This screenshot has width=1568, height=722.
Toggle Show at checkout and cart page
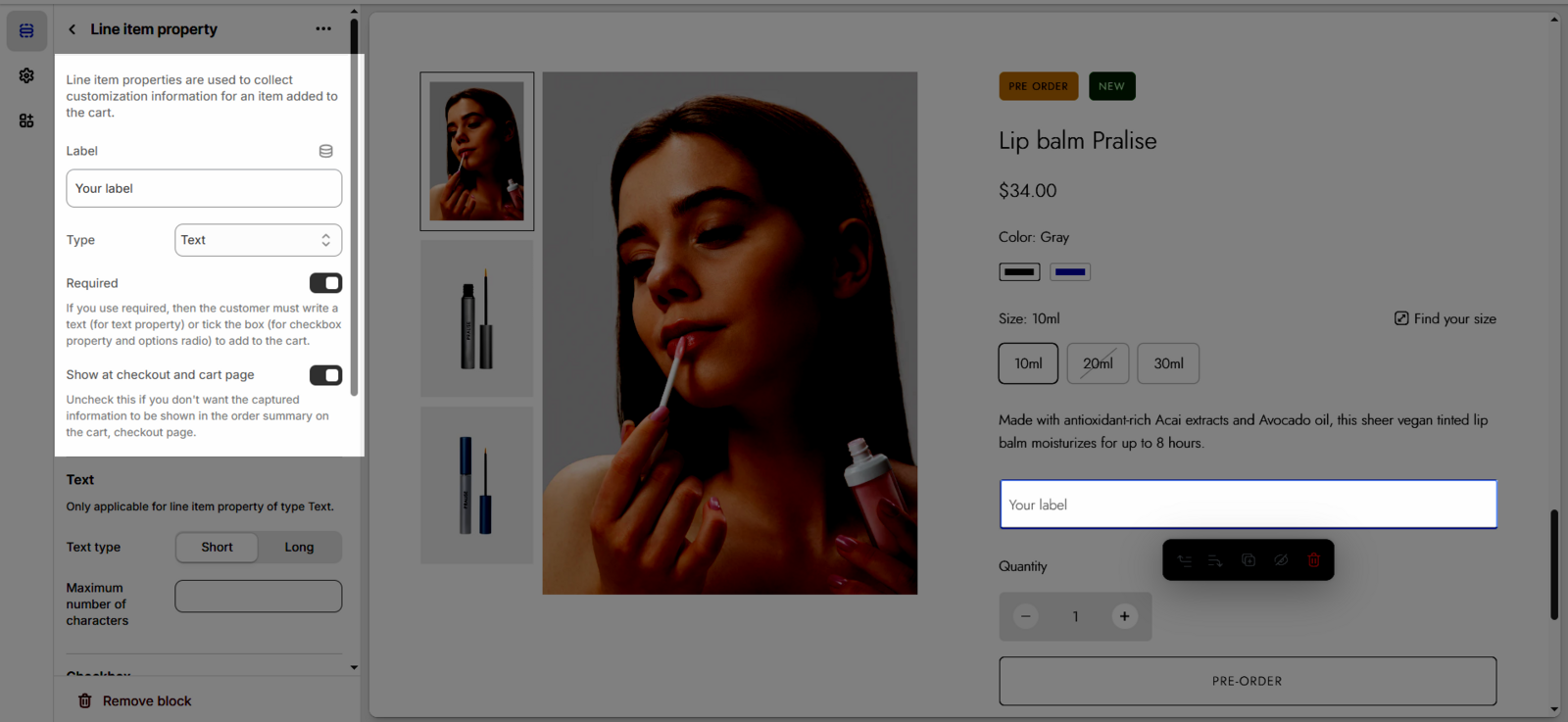pyautogui.click(x=325, y=375)
